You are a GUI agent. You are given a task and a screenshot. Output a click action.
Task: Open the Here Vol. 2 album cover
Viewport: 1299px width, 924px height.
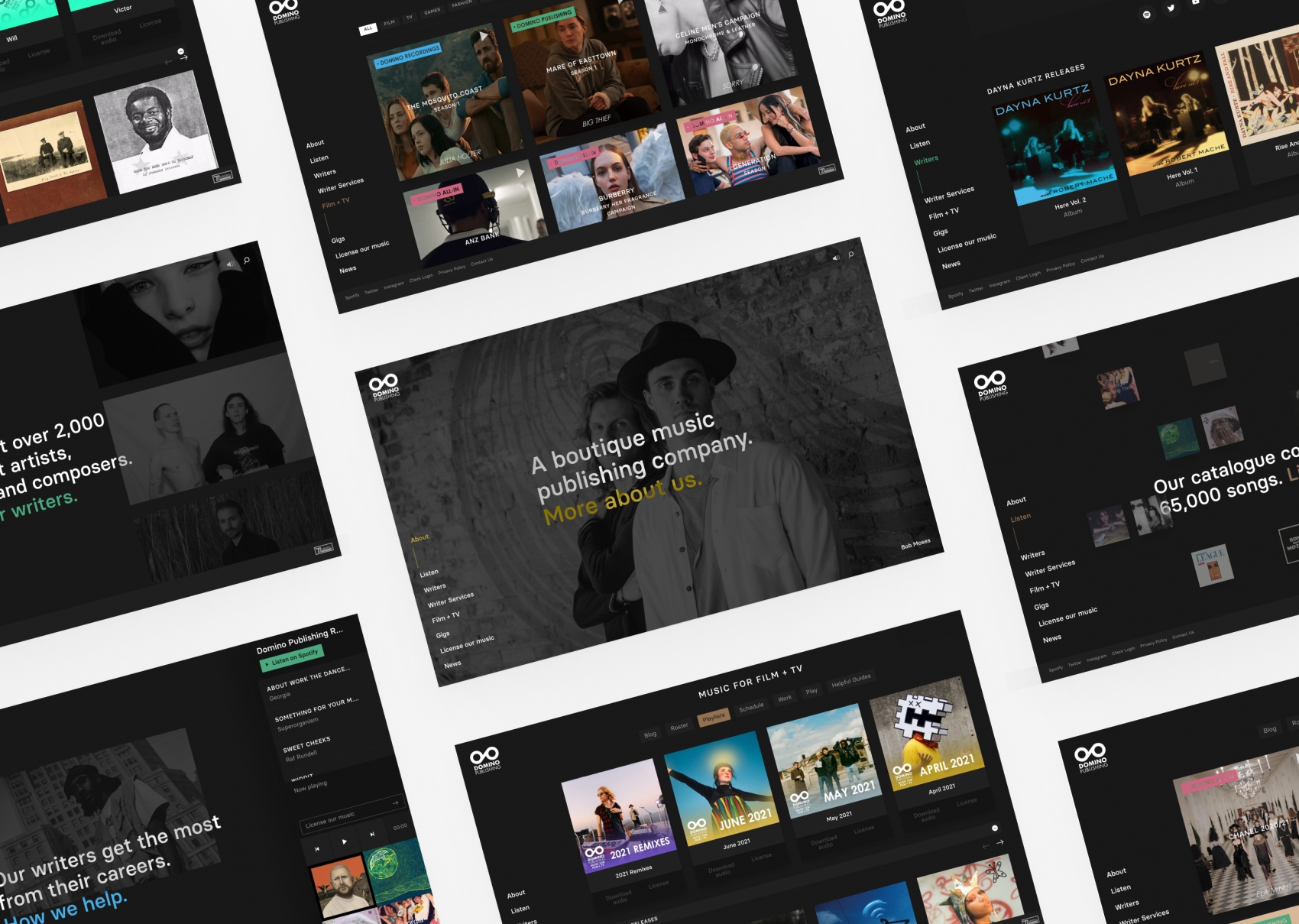point(1055,144)
